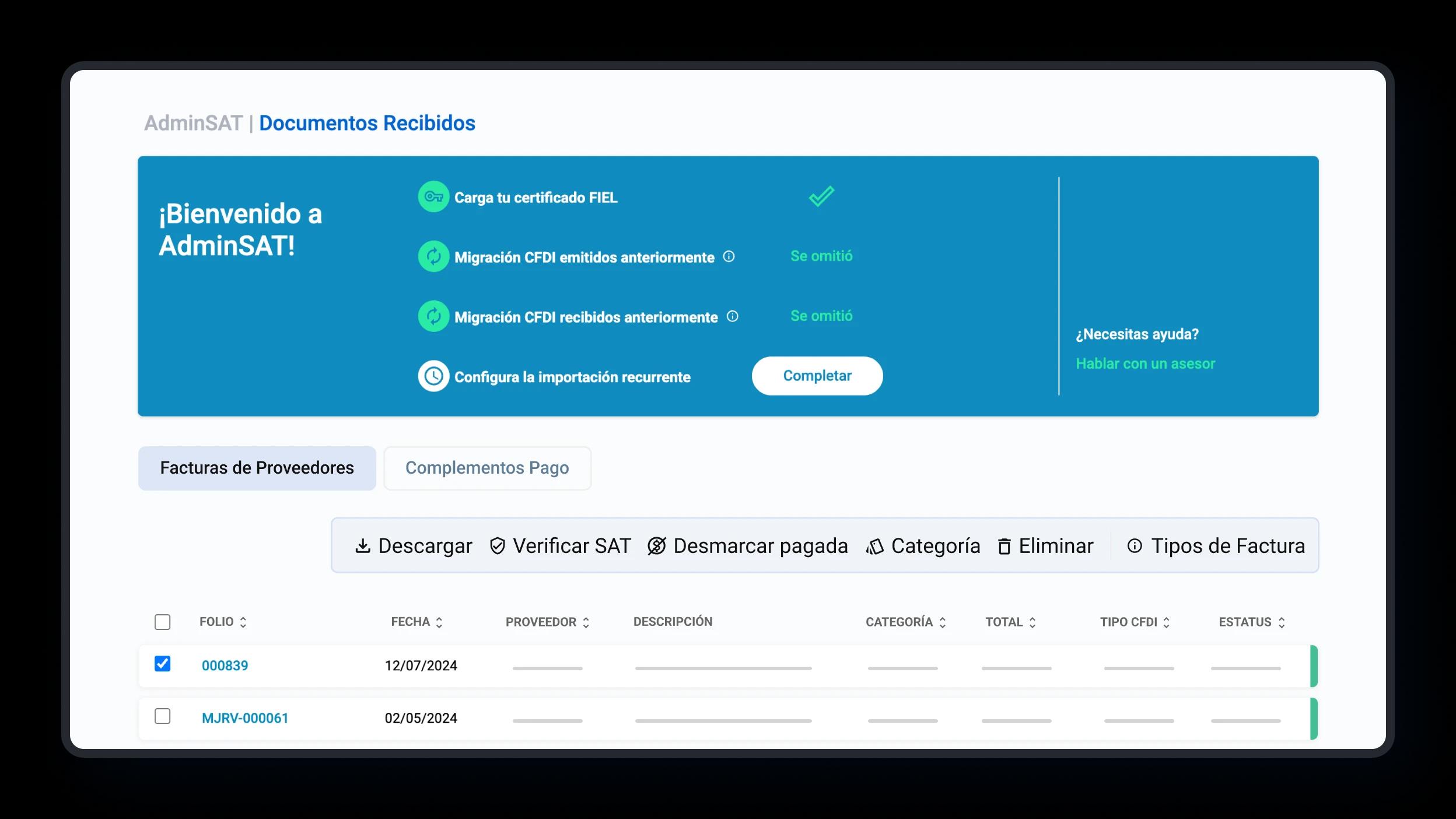The width and height of the screenshot is (1456, 819).
Task: Click the Completar button
Action: point(817,376)
